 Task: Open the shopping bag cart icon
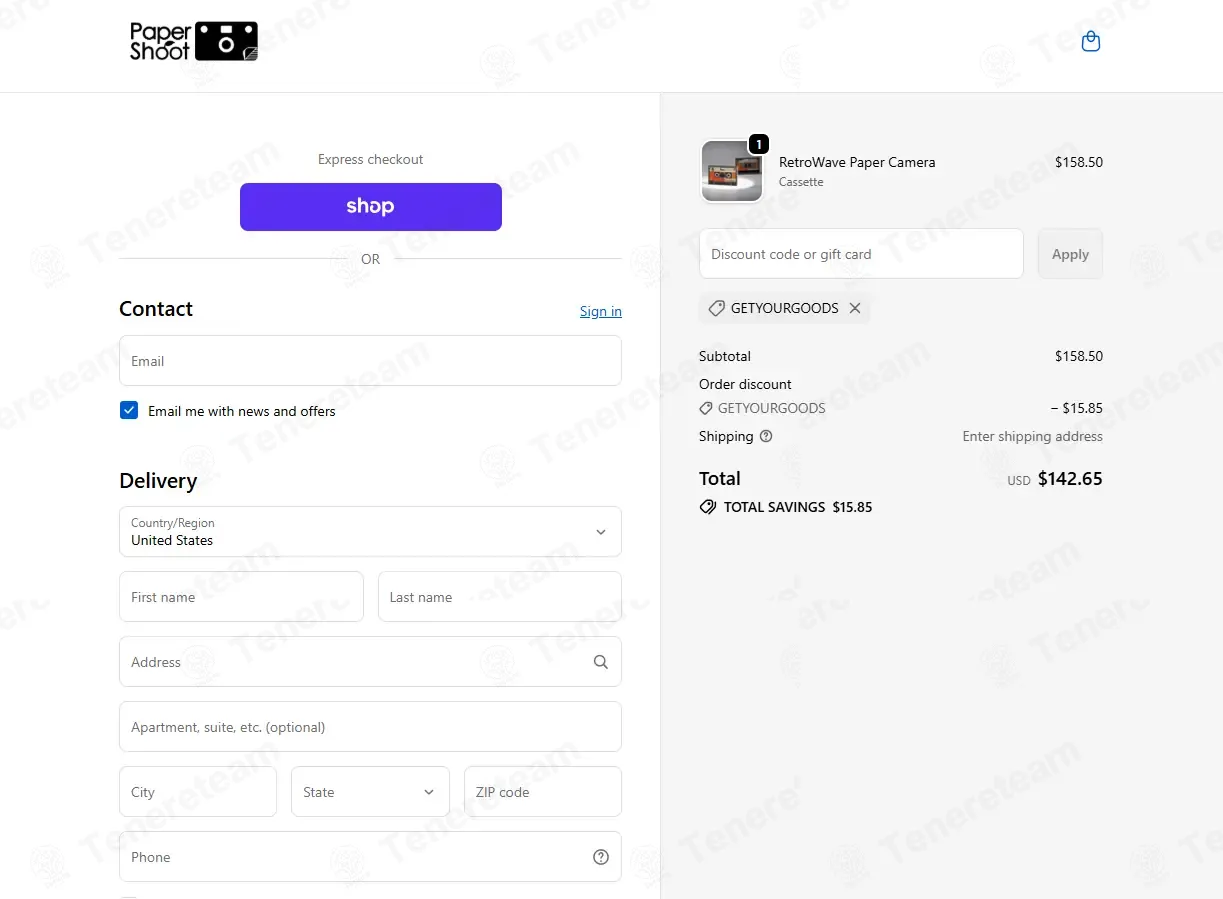click(1091, 42)
